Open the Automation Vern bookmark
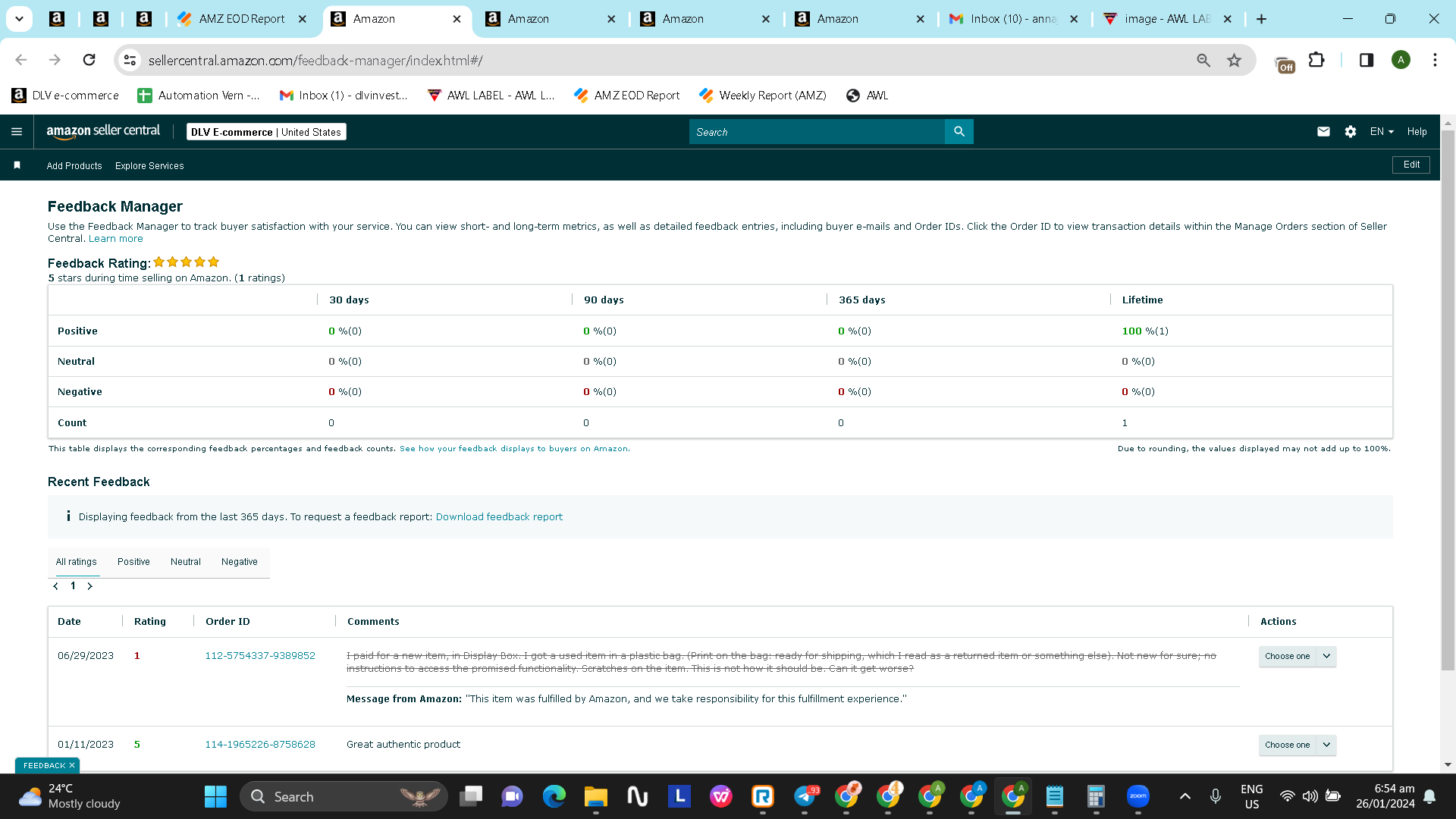This screenshot has width=1456, height=819. point(199,96)
